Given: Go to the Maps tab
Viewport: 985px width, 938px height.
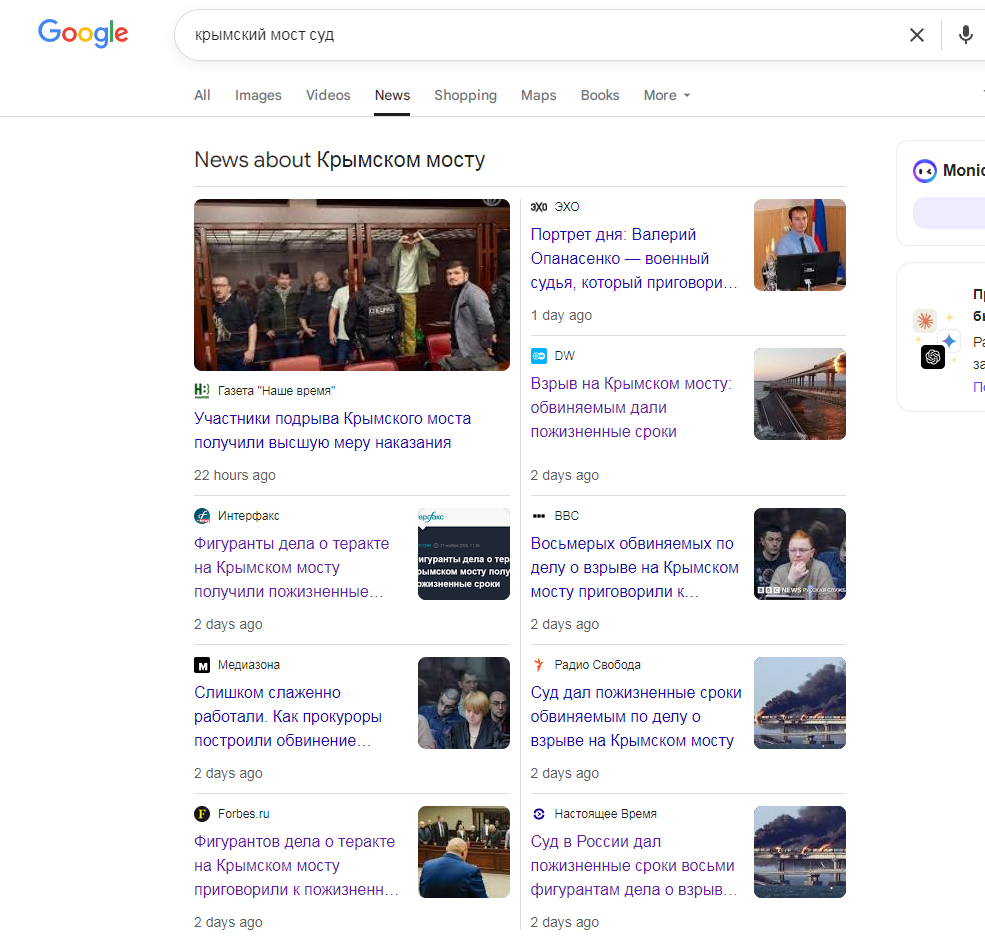Looking at the screenshot, I should (538, 95).
